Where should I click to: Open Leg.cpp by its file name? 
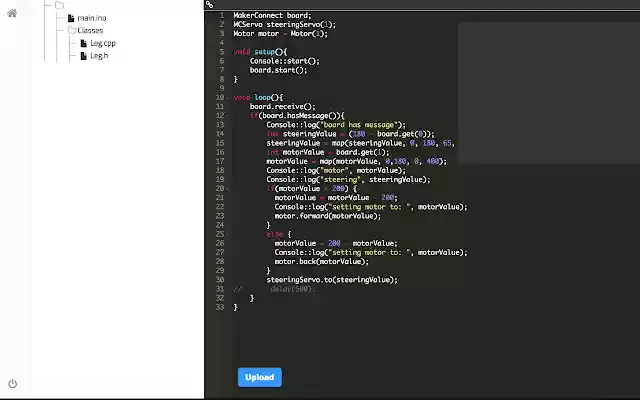(x=103, y=43)
